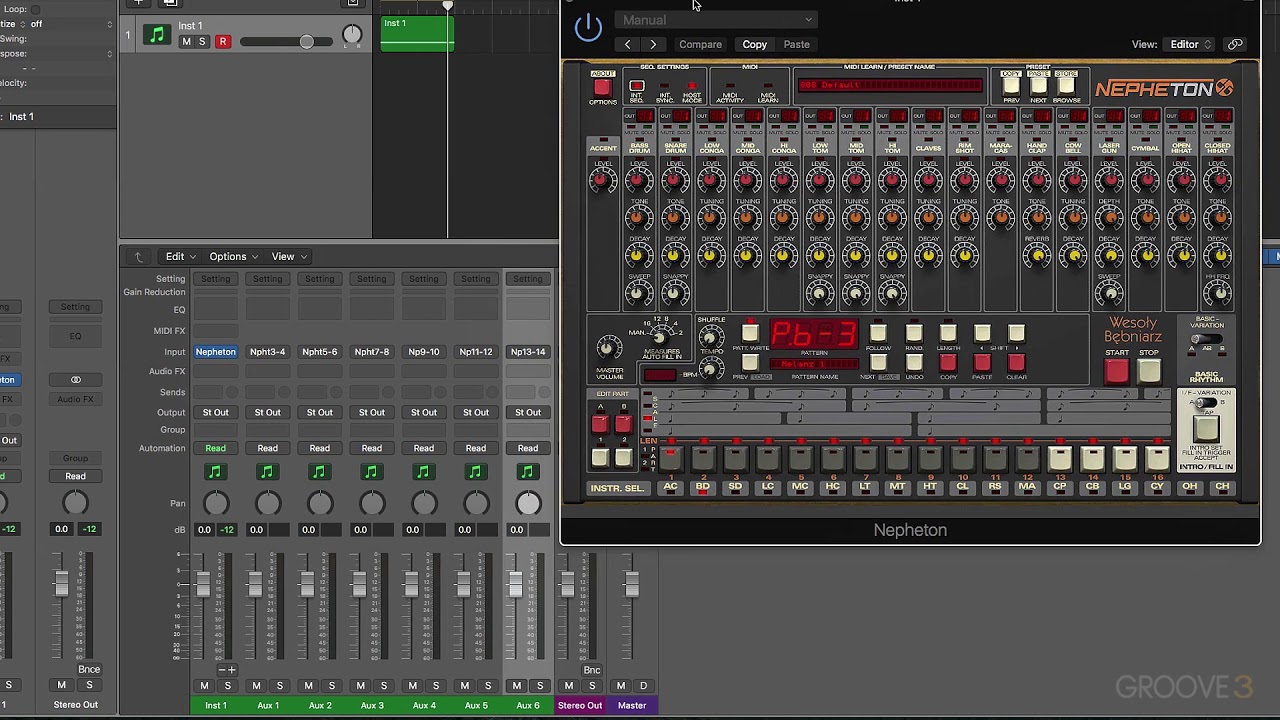Click the plugin link chain icon
The width and height of the screenshot is (1280, 720).
1235,44
